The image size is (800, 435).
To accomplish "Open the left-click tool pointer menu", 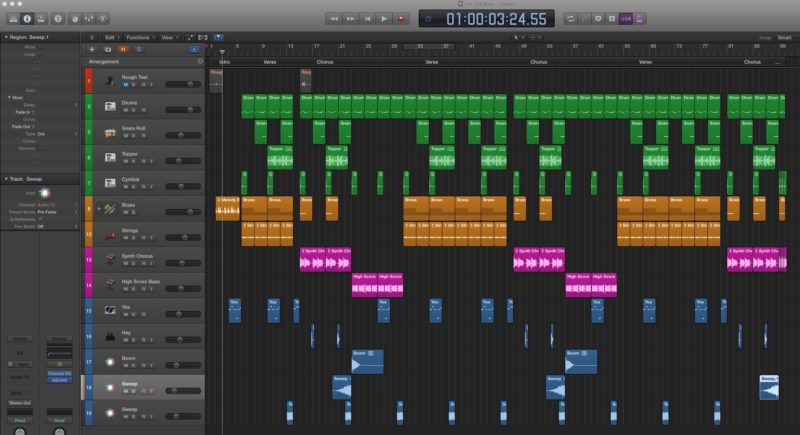I will point(517,37).
